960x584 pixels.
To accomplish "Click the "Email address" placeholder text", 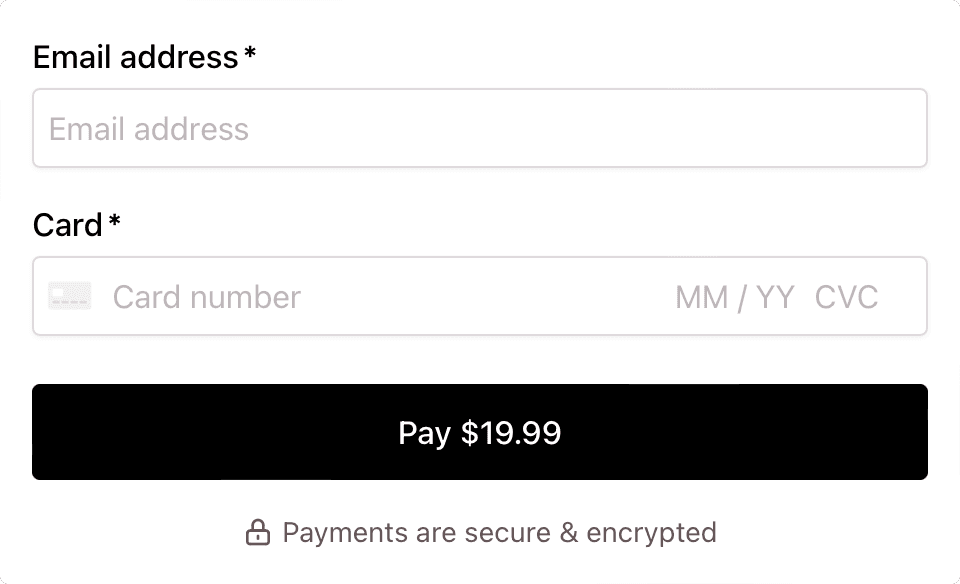I will click(x=149, y=129).
